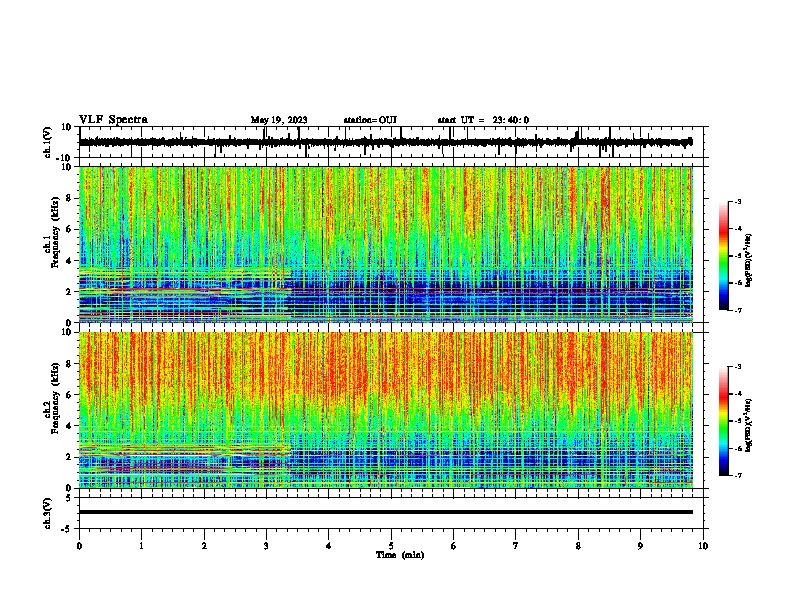
Task: Click the "7" tick on the Time axis
Action: pyautogui.click(x=516, y=546)
